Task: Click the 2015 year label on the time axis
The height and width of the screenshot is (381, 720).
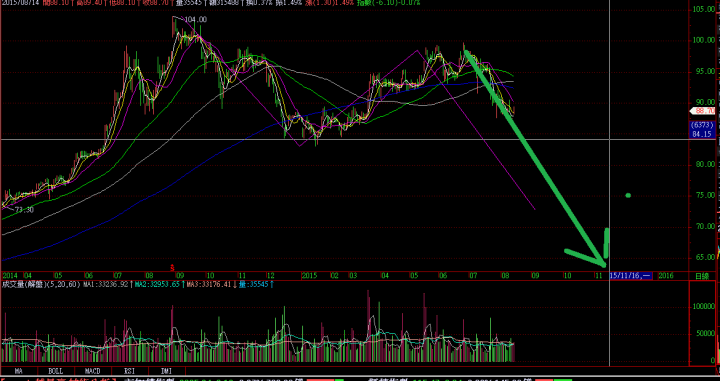Action: pyautogui.click(x=309, y=276)
